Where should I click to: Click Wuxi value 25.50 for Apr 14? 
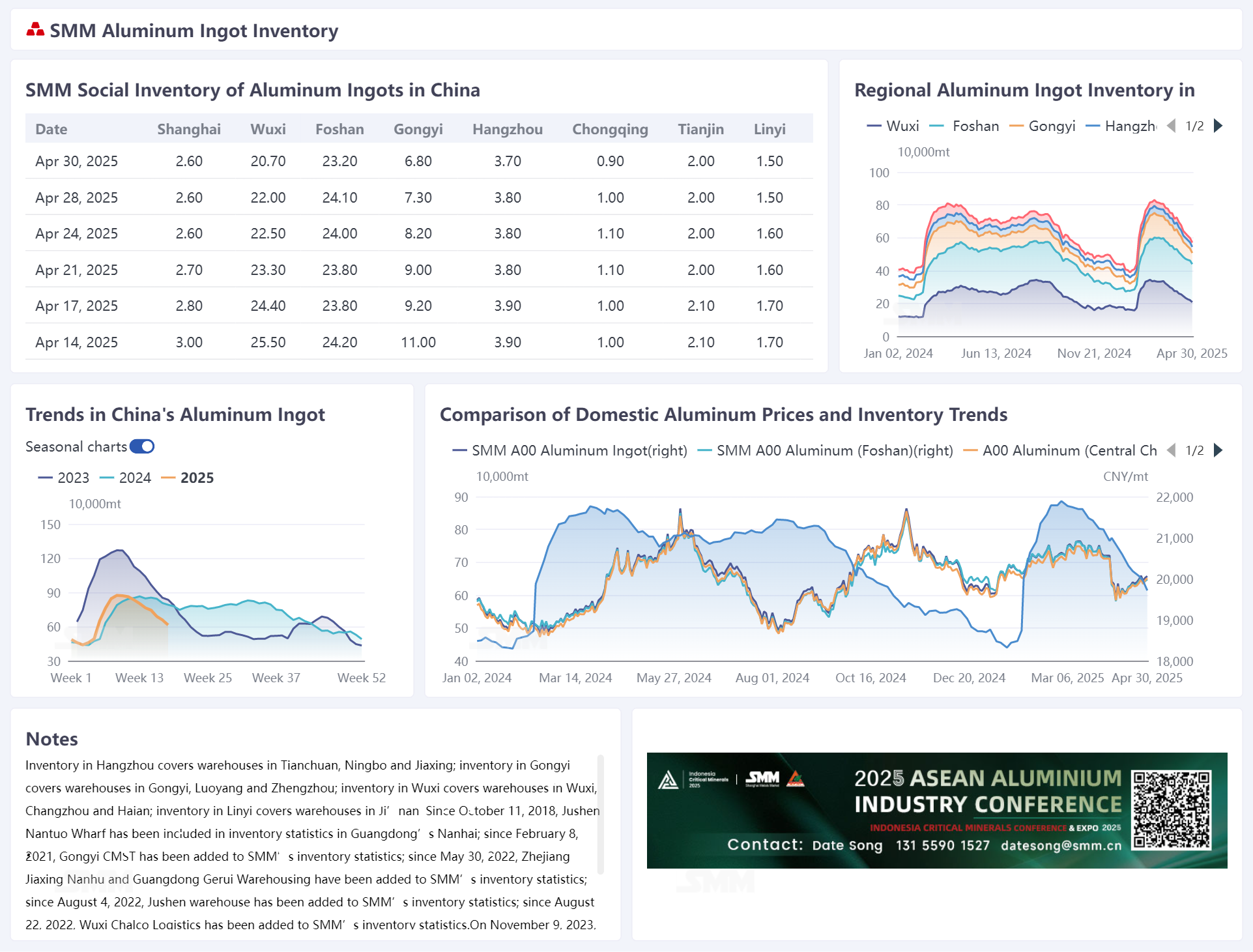click(268, 342)
